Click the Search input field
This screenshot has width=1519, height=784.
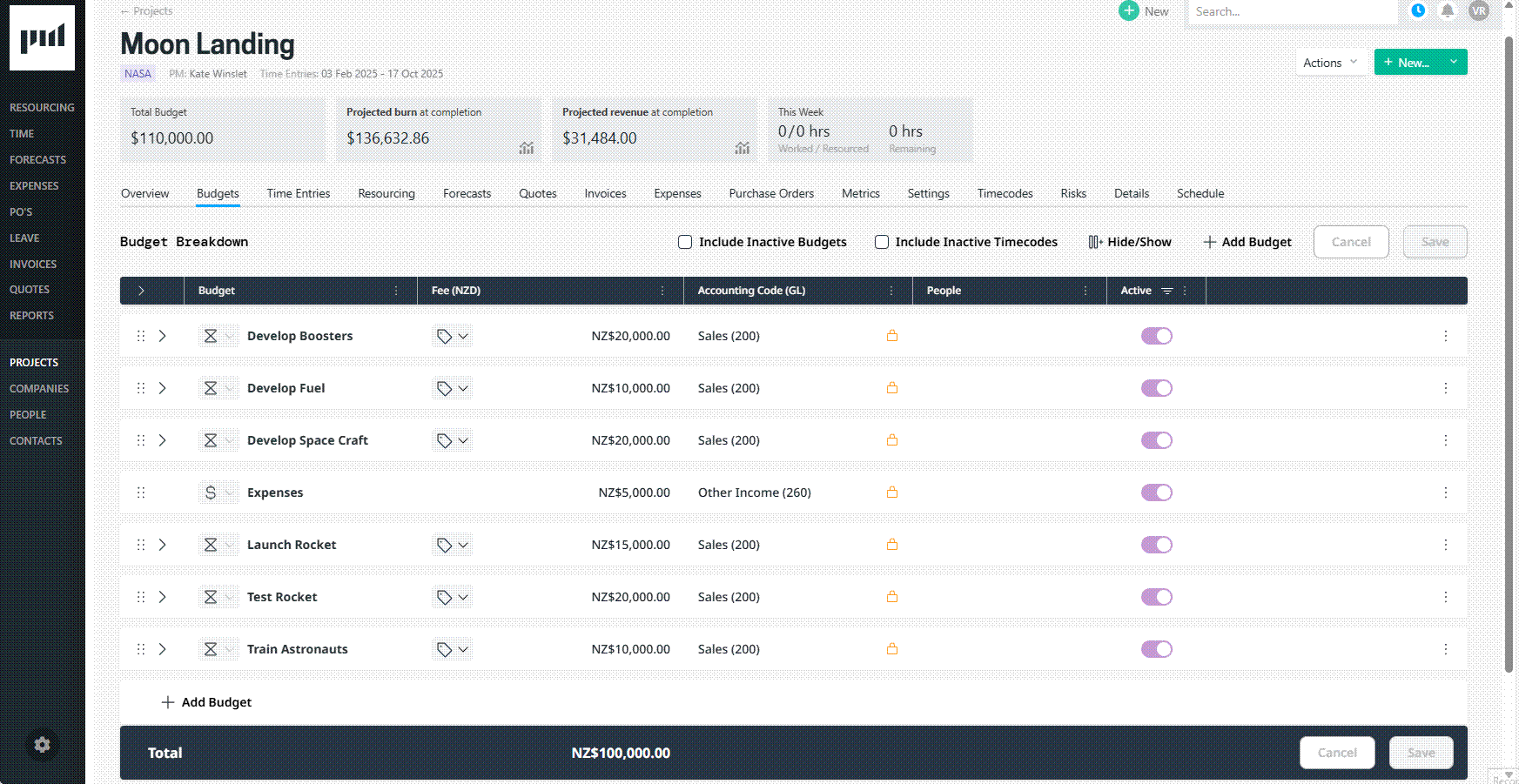point(1292,11)
